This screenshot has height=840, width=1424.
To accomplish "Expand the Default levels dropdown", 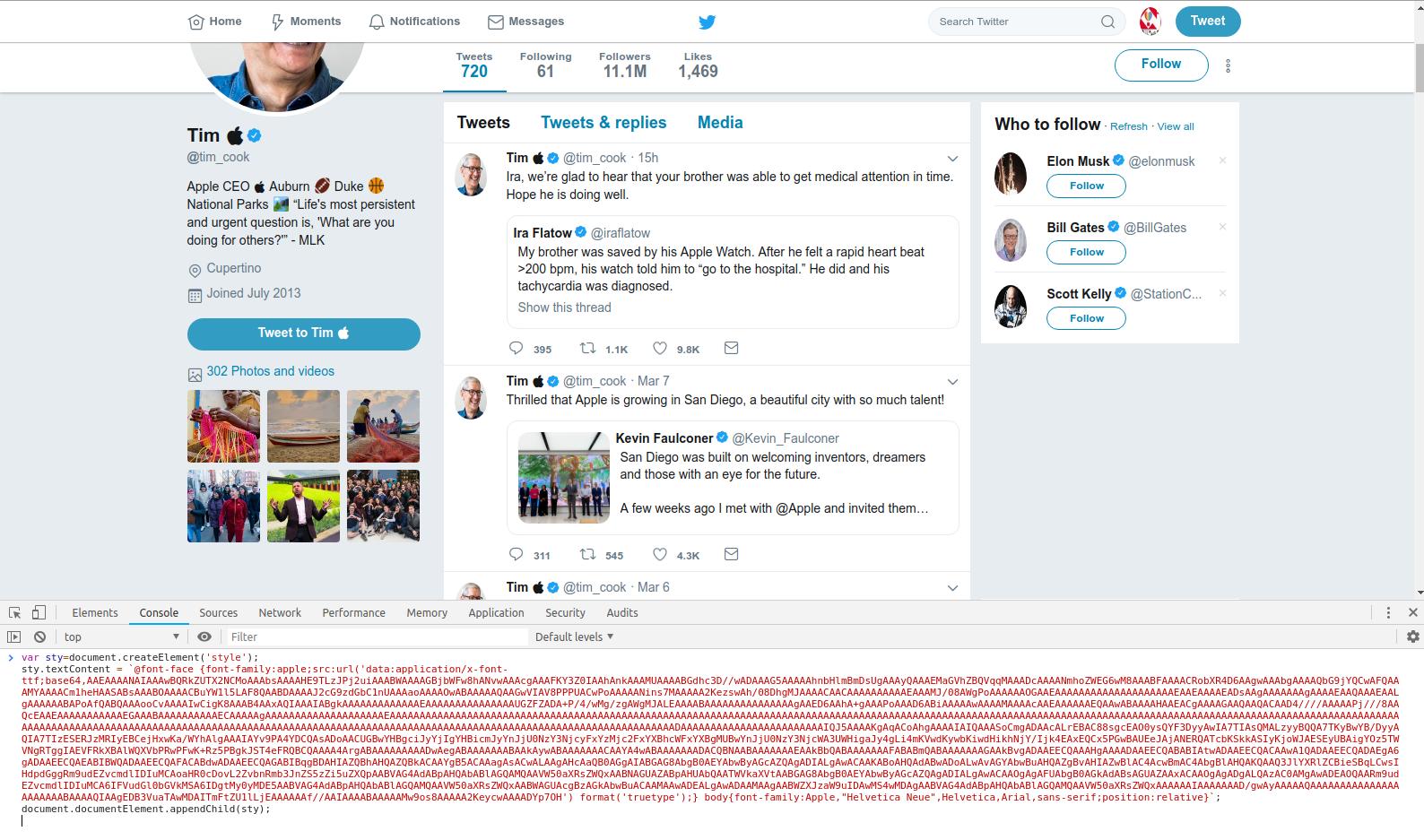I will pyautogui.click(x=574, y=636).
